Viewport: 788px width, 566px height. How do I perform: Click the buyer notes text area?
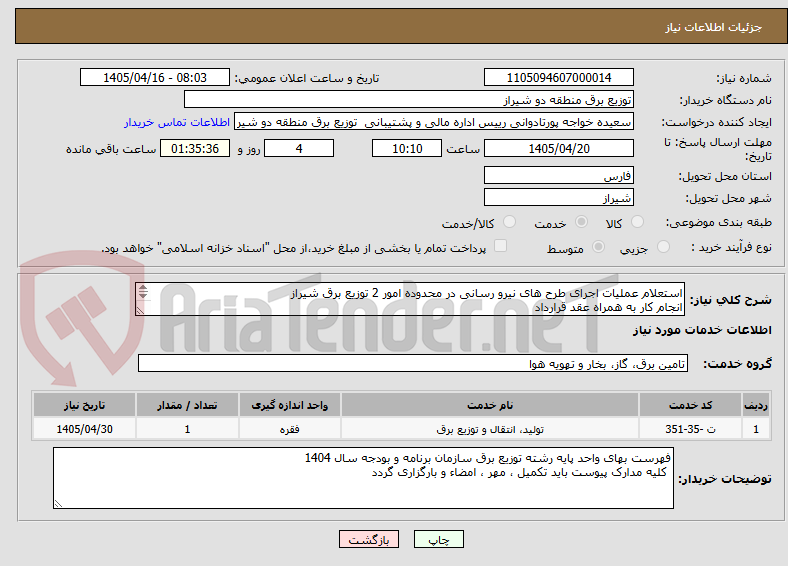pos(363,478)
